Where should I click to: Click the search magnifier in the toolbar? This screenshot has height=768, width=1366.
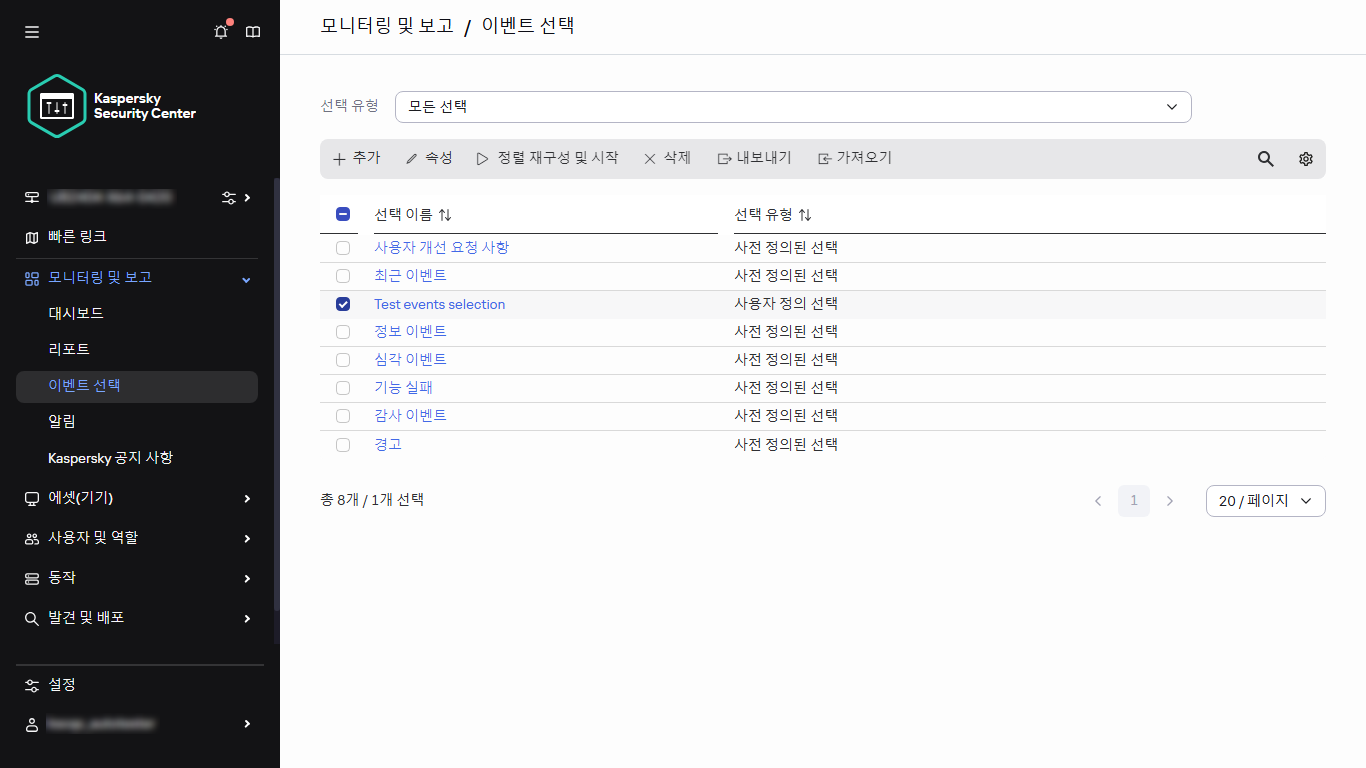pos(1265,158)
